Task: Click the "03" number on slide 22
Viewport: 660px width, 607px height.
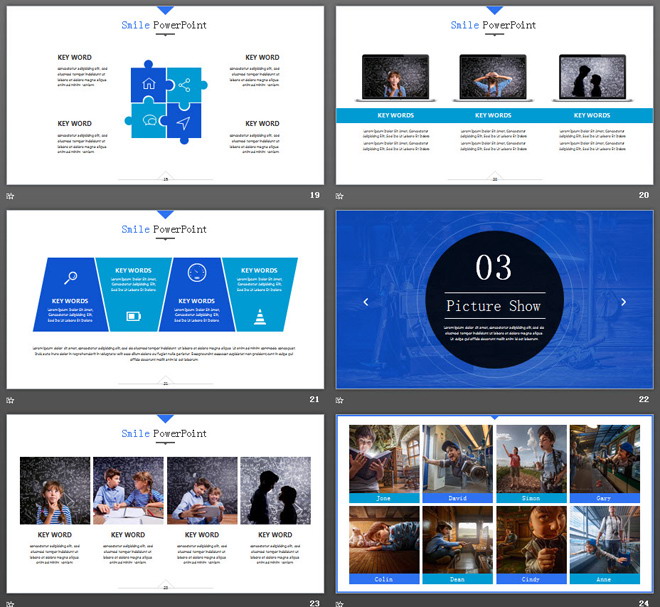Action: coord(493,267)
